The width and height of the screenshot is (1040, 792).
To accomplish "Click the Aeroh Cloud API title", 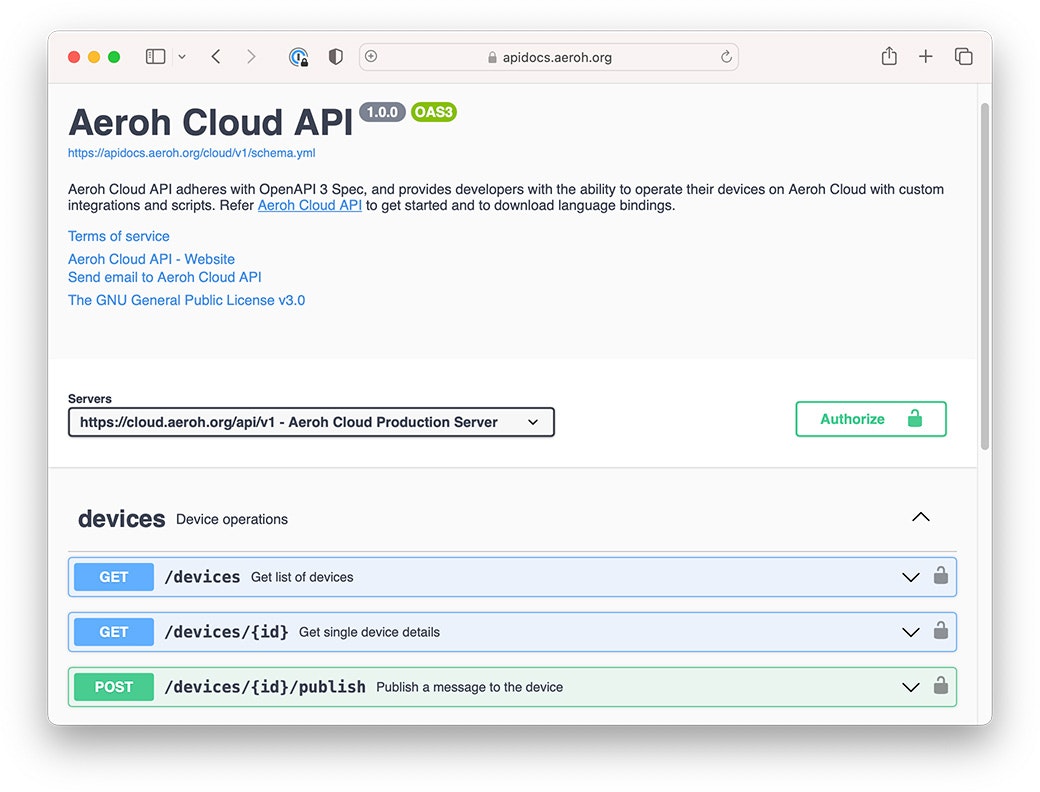I will (x=210, y=122).
